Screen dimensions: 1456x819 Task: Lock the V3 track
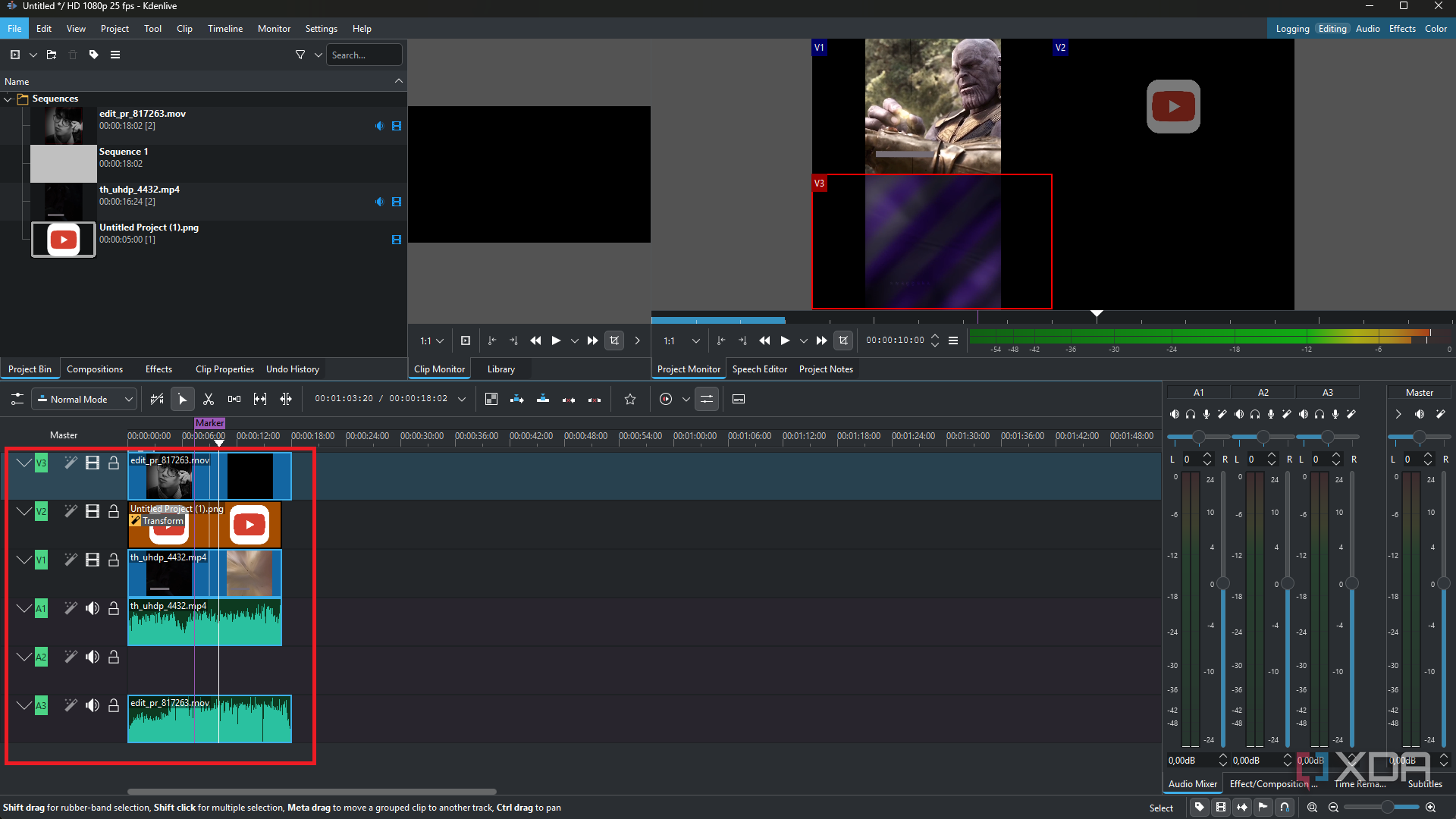point(114,463)
